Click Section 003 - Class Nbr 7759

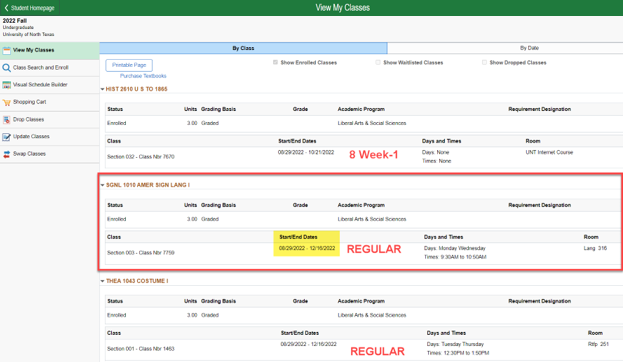point(140,253)
